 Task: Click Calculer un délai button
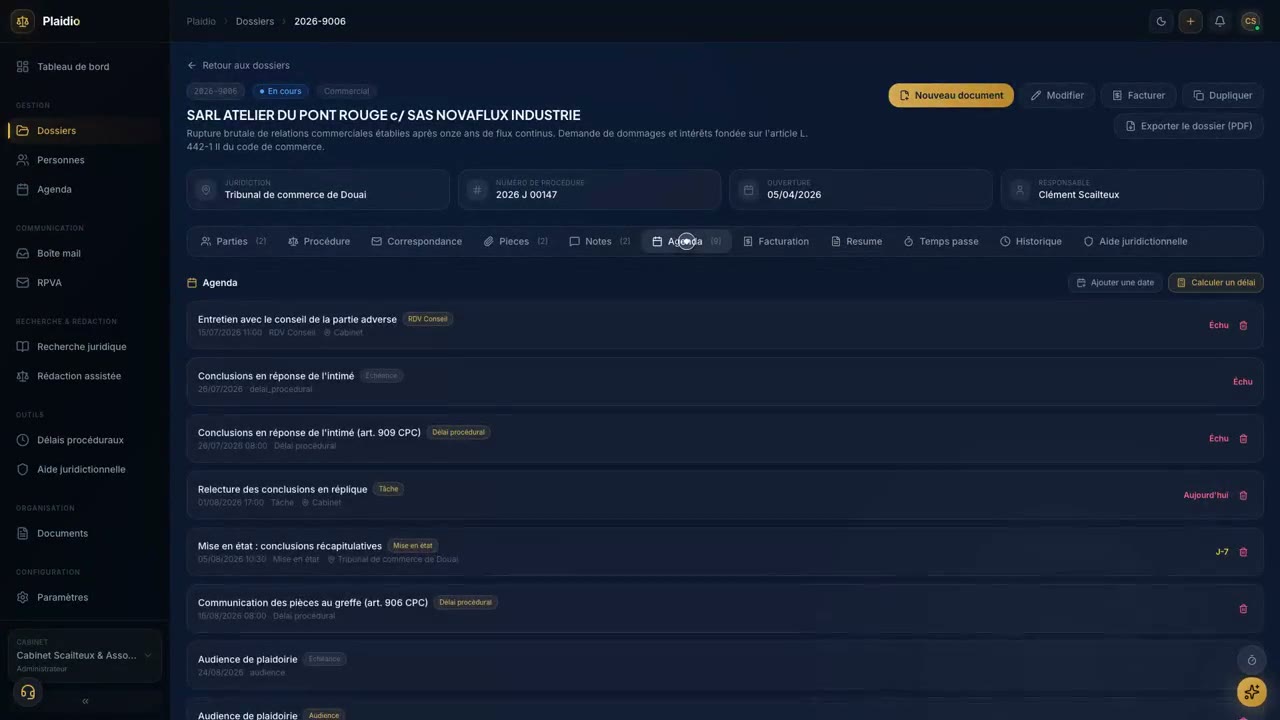1216,283
